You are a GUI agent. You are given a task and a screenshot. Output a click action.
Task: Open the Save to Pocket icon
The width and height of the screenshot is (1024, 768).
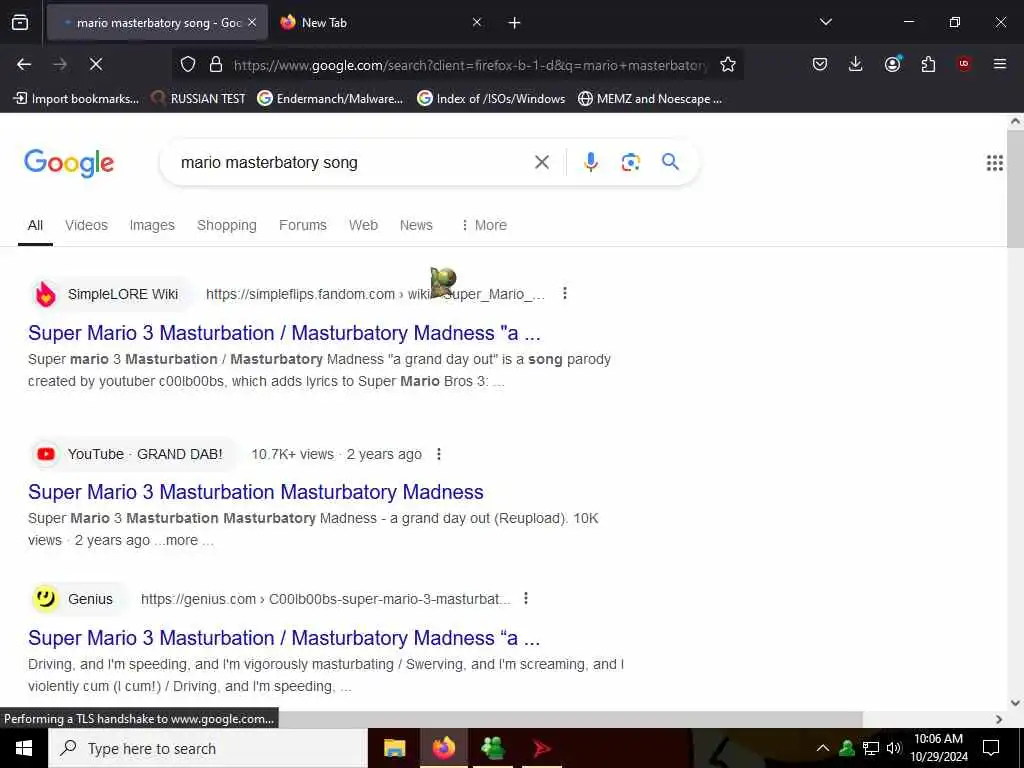pyautogui.click(x=820, y=64)
